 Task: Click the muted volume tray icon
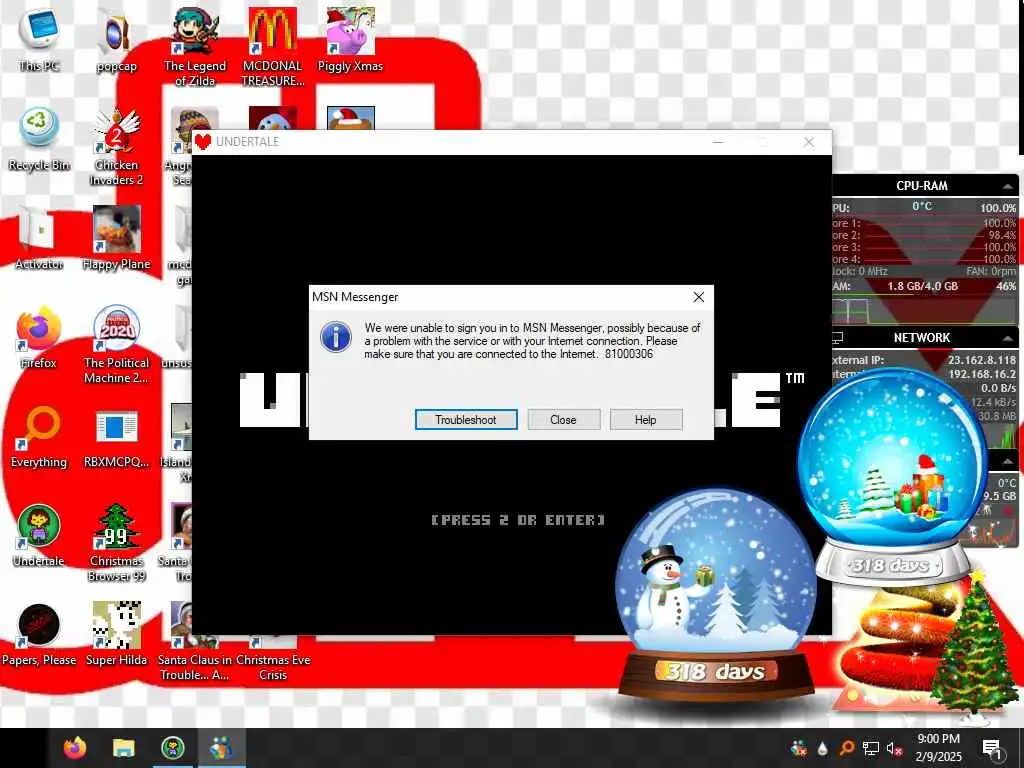[x=894, y=748]
